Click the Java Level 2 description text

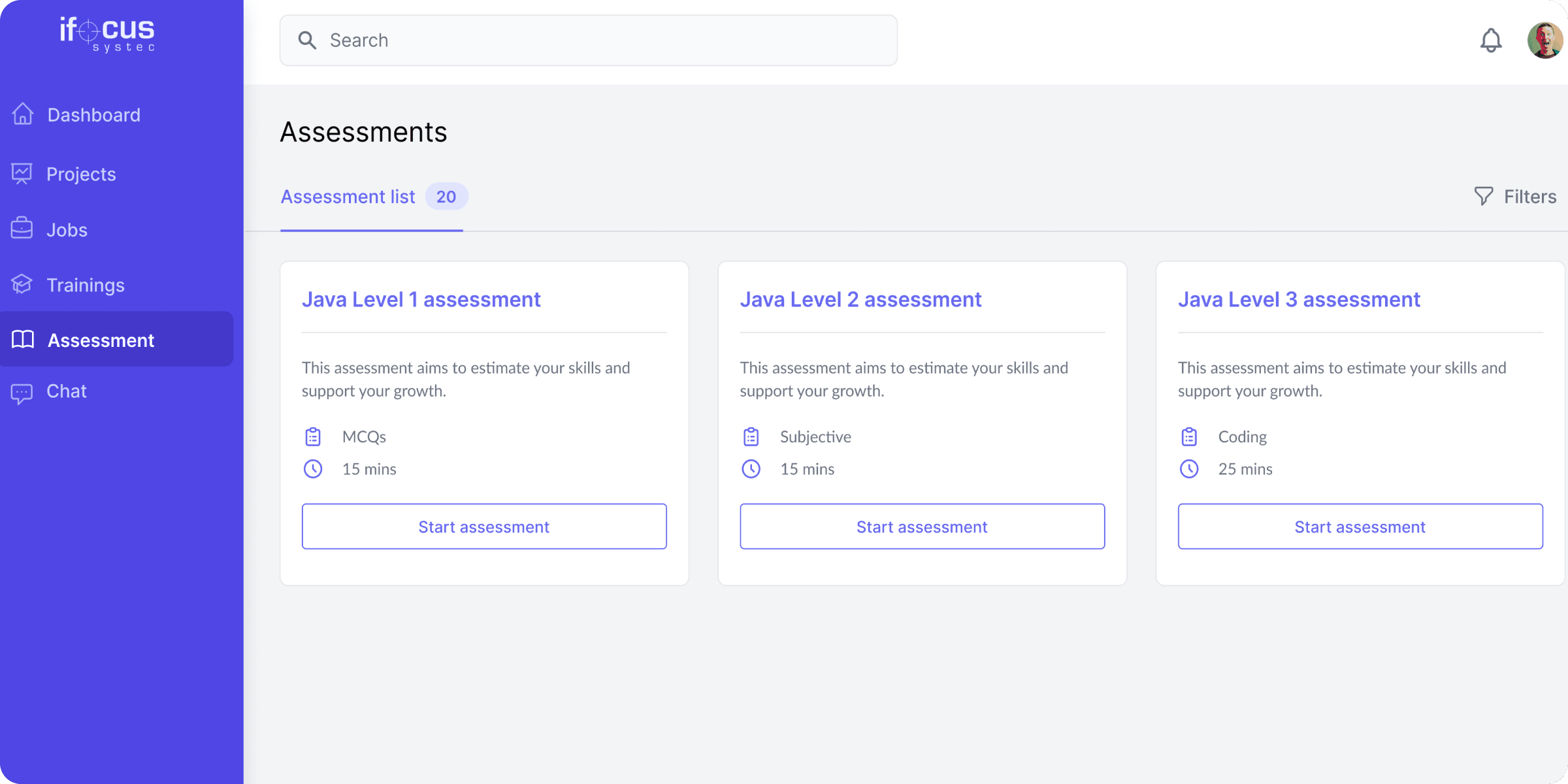(904, 380)
